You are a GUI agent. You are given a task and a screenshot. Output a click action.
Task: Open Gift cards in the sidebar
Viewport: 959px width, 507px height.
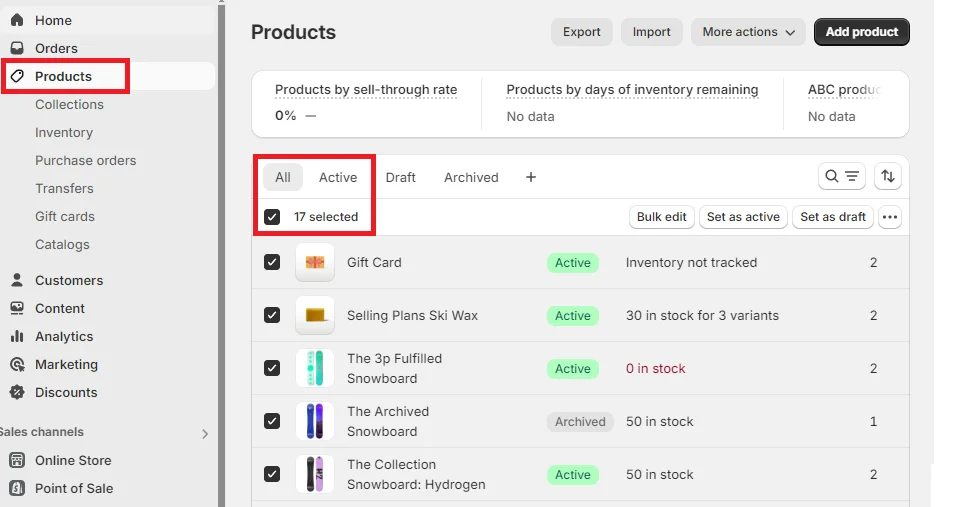tap(65, 216)
